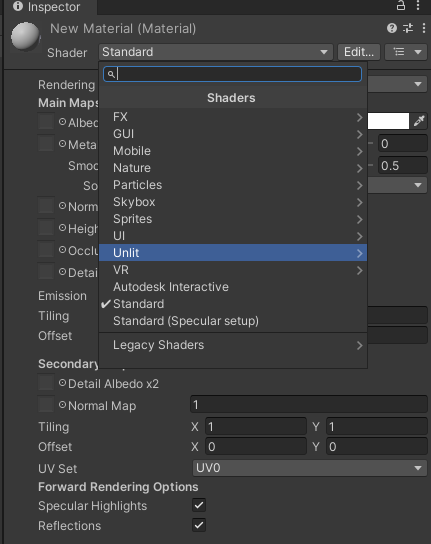The width and height of the screenshot is (431, 544).
Task: Open the material help reference icon
Action: [392, 28]
